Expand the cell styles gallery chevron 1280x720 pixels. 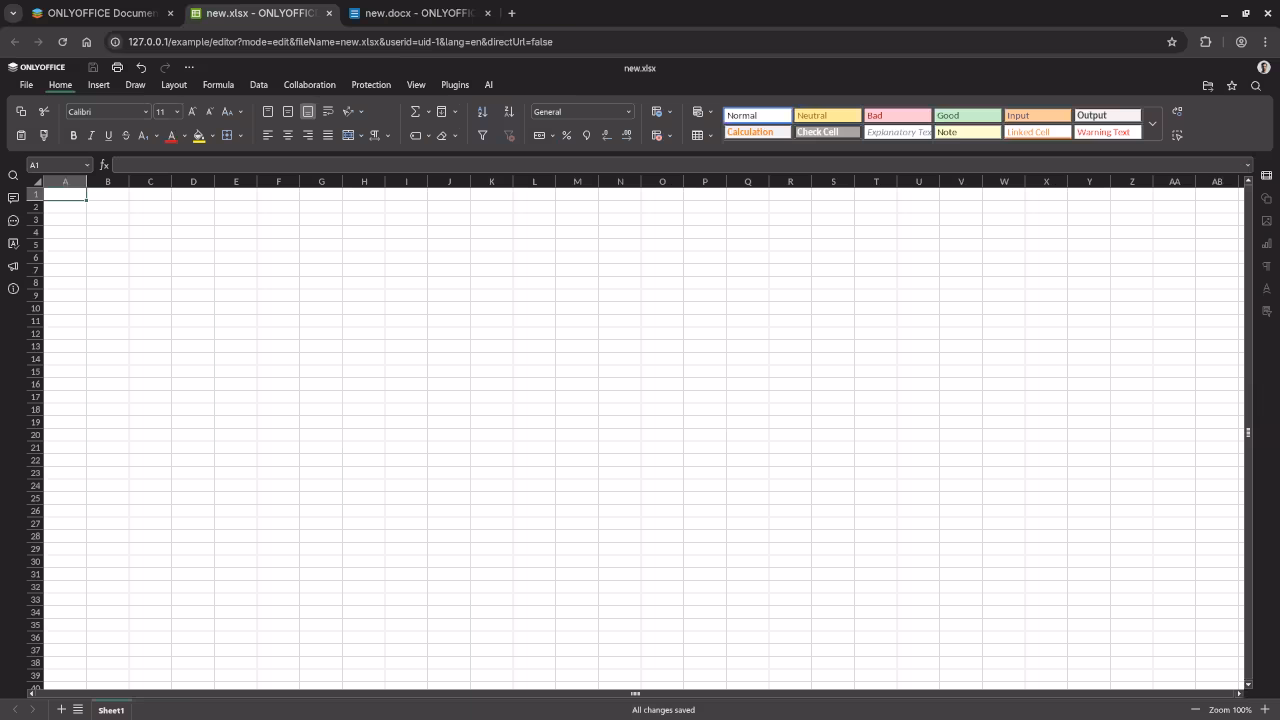(1152, 123)
